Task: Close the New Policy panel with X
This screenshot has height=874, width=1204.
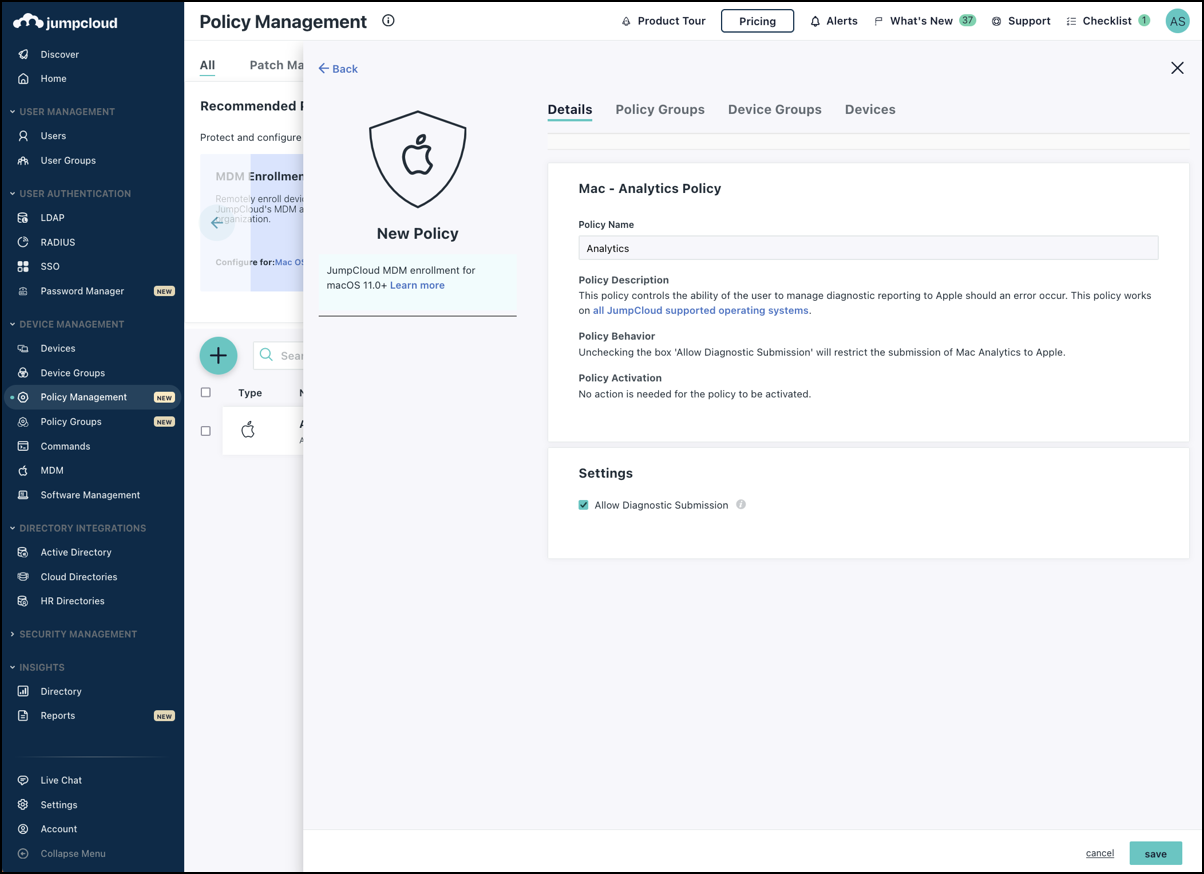Action: [1177, 68]
